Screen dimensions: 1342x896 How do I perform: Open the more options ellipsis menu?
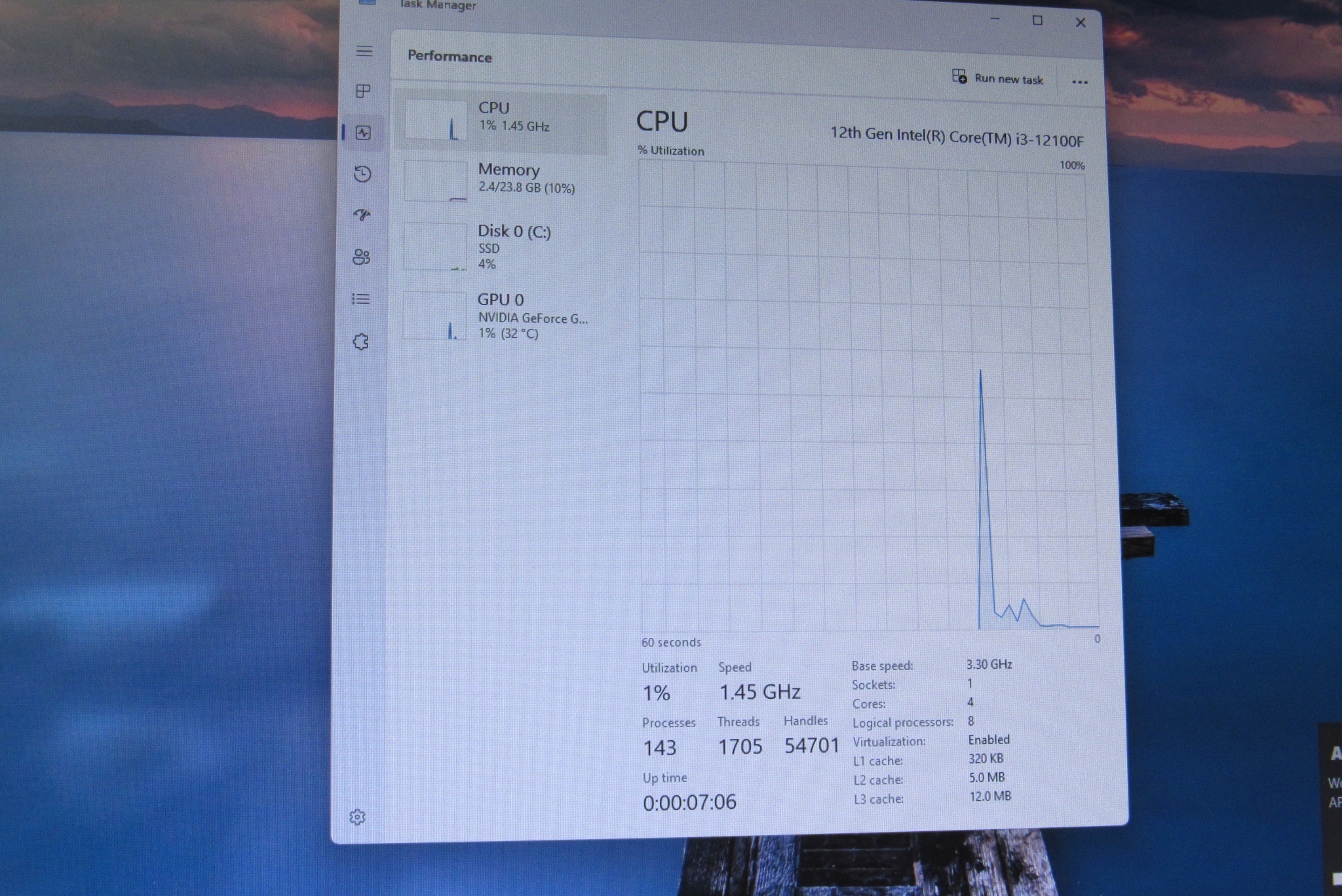[x=1079, y=82]
